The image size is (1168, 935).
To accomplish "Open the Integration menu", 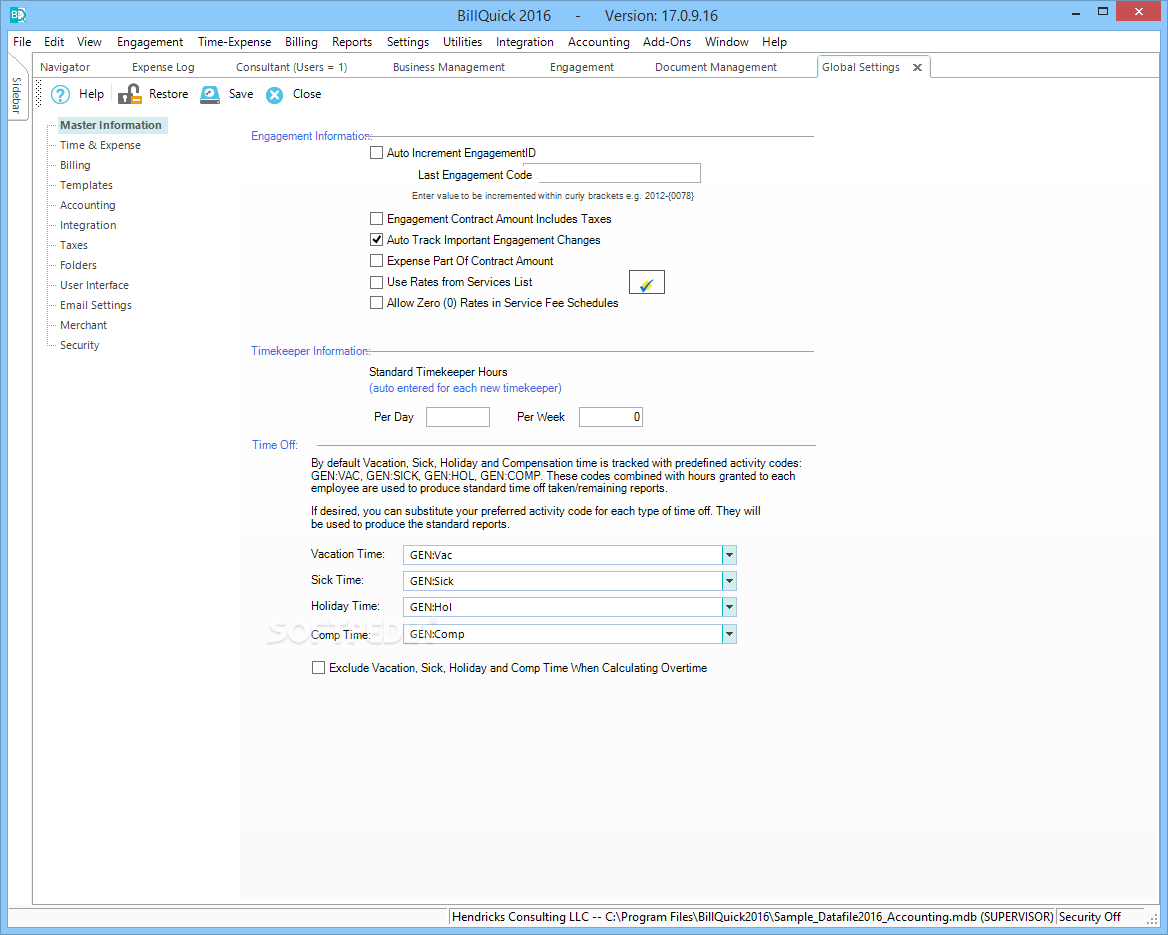I will 524,42.
